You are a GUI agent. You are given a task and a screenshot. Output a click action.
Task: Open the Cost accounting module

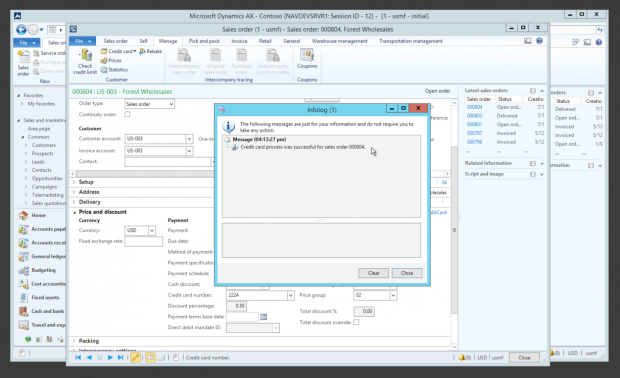pos(42,284)
